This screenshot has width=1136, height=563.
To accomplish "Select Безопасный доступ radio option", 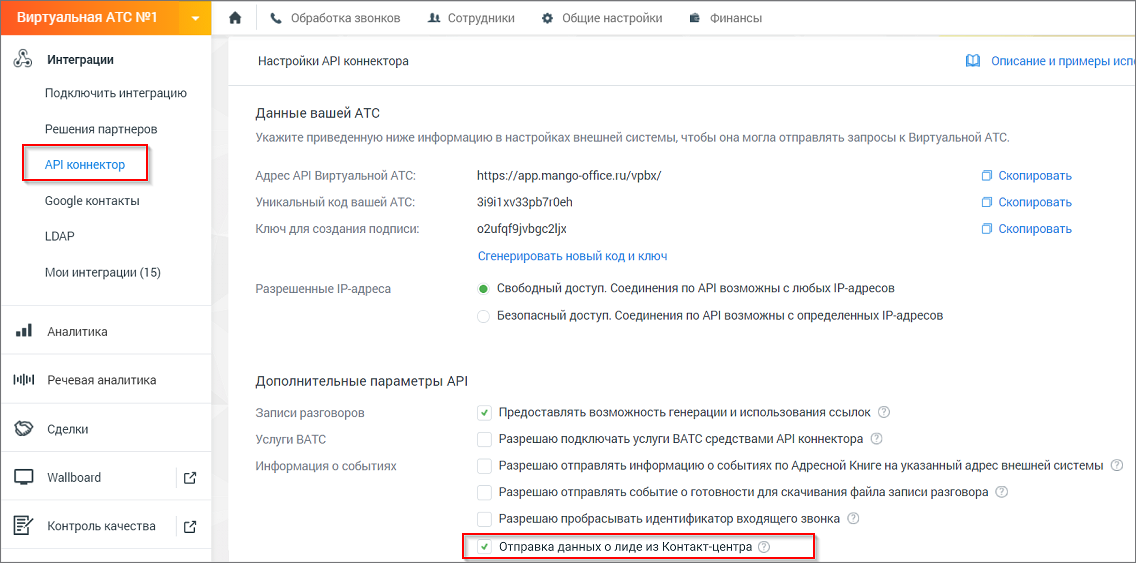I will click(483, 316).
